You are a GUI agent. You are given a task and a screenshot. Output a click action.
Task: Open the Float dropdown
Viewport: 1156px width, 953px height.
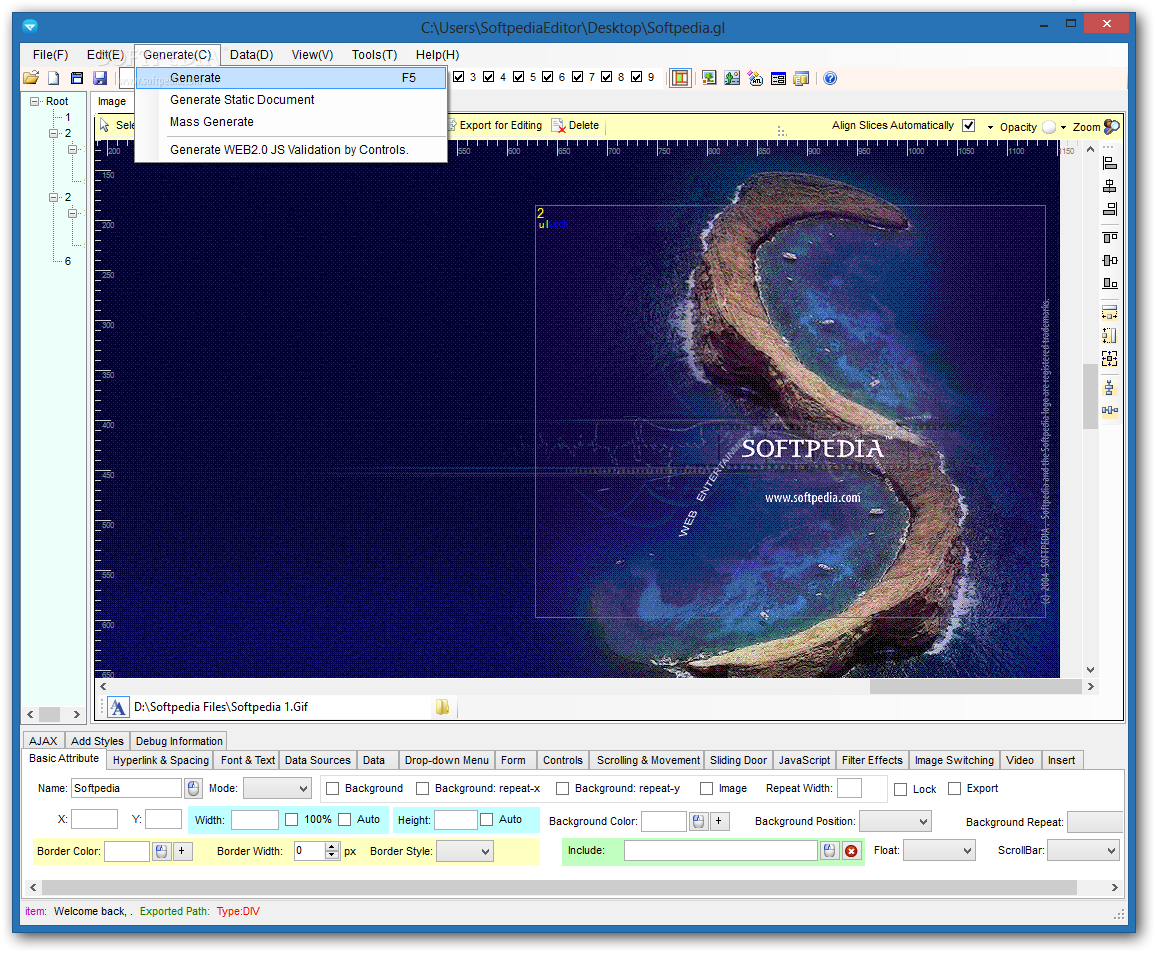pos(939,851)
